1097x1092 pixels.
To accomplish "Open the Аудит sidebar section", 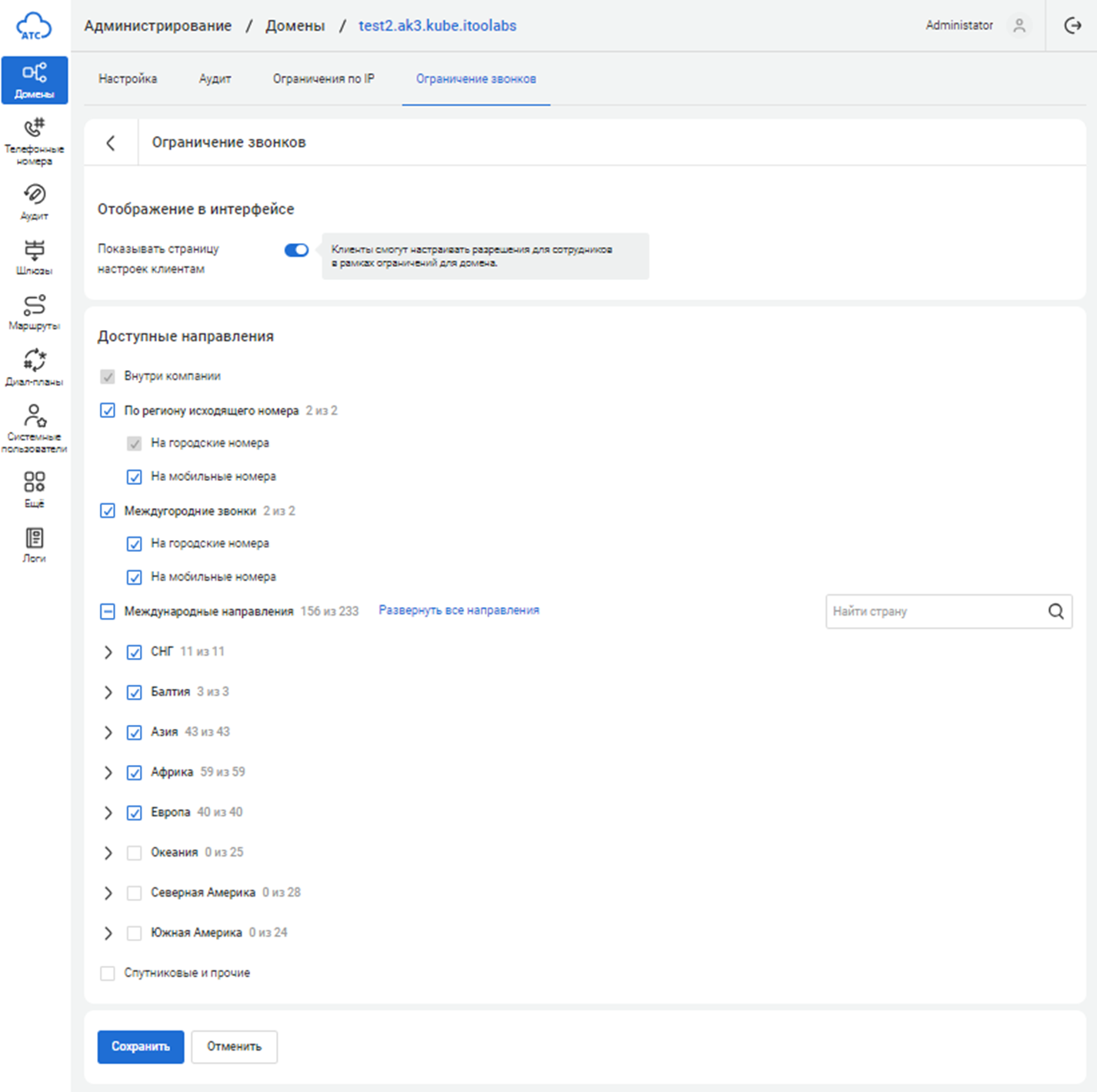I will (35, 202).
